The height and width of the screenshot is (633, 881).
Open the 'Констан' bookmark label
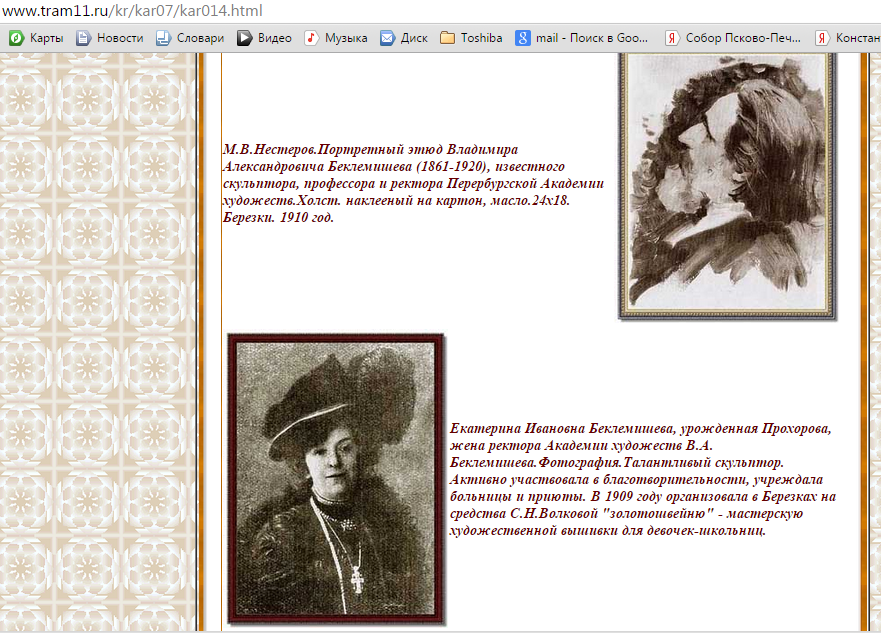(x=858, y=38)
